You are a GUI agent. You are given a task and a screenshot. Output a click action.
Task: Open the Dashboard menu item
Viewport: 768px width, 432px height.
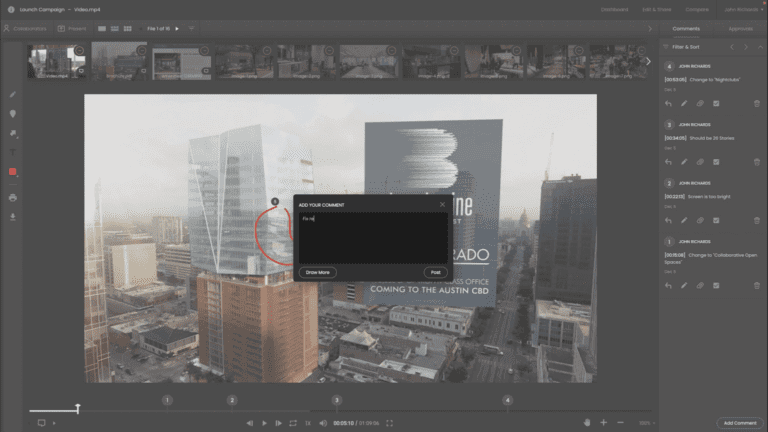pyautogui.click(x=615, y=9)
